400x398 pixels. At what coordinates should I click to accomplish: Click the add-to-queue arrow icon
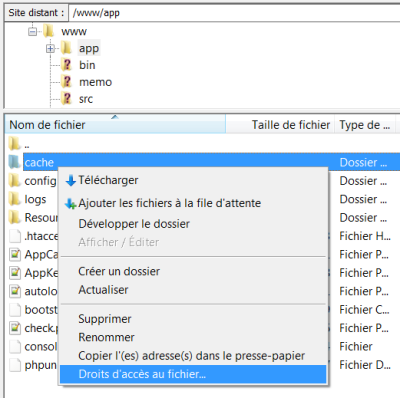(x=71, y=203)
